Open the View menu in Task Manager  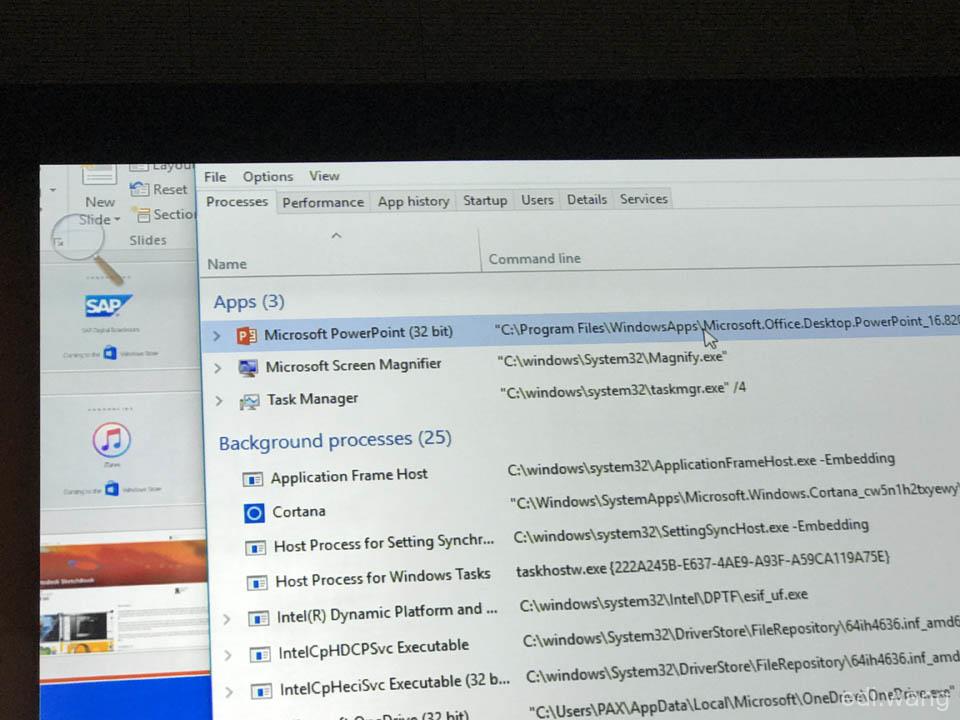[324, 176]
